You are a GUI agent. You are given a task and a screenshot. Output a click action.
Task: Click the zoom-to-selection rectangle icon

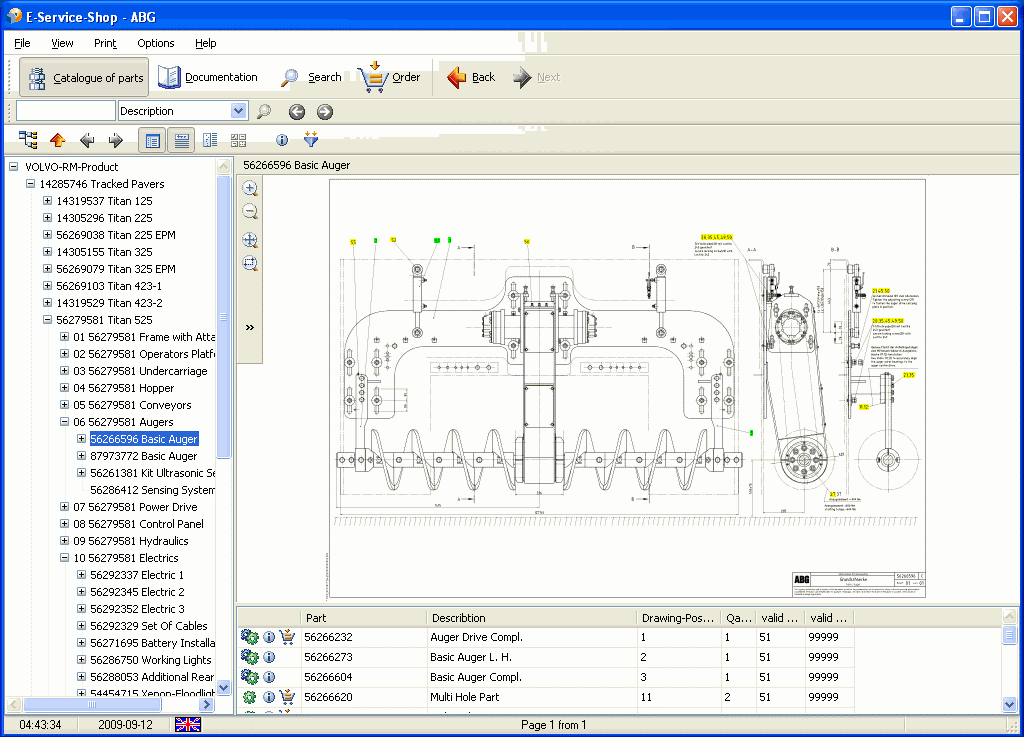pos(250,264)
